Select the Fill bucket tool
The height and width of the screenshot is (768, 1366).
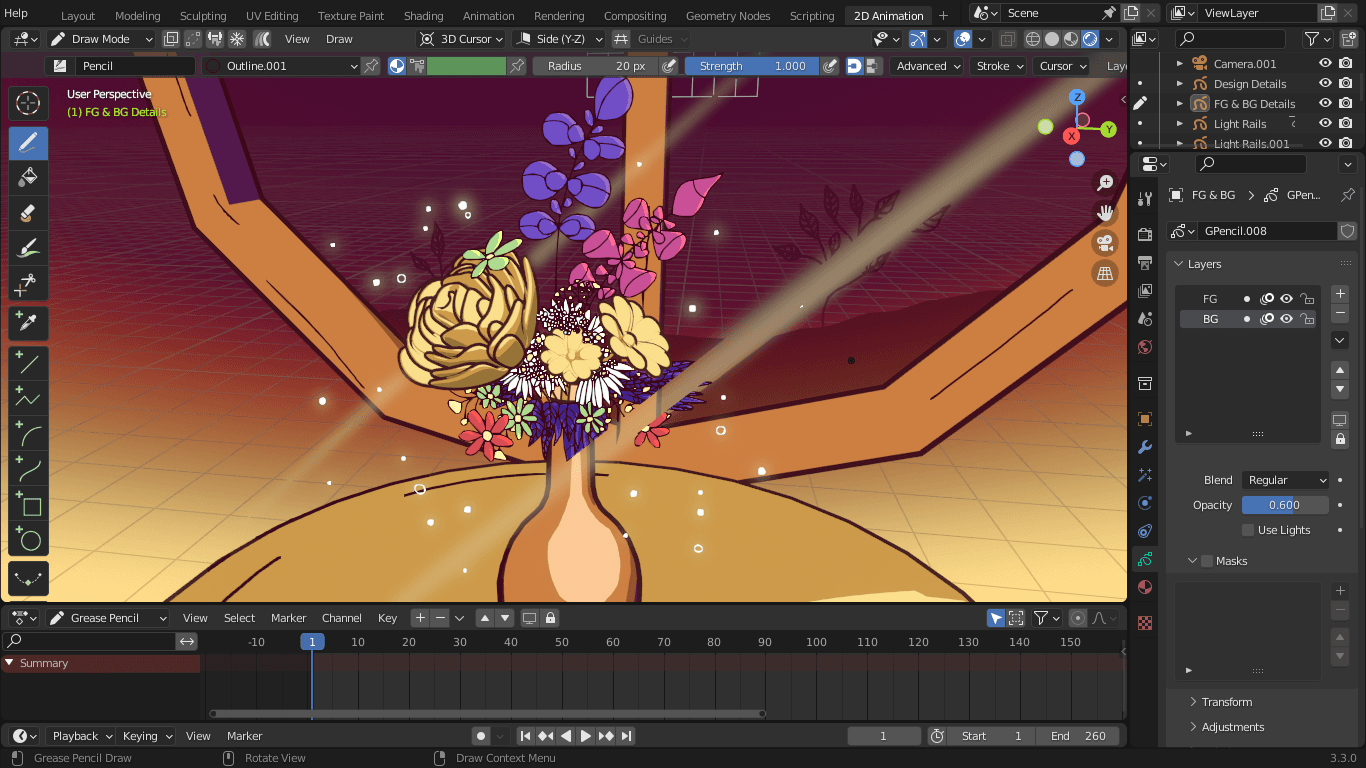tap(28, 177)
